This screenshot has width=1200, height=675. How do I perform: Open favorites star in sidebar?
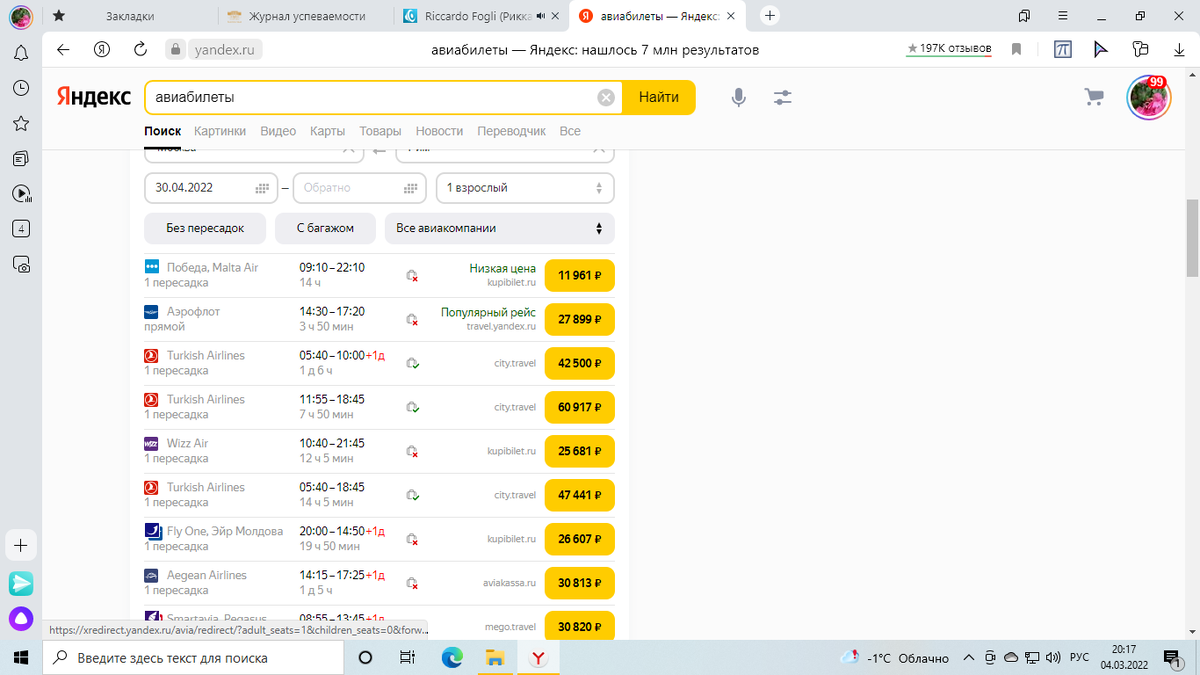pyautogui.click(x=21, y=123)
